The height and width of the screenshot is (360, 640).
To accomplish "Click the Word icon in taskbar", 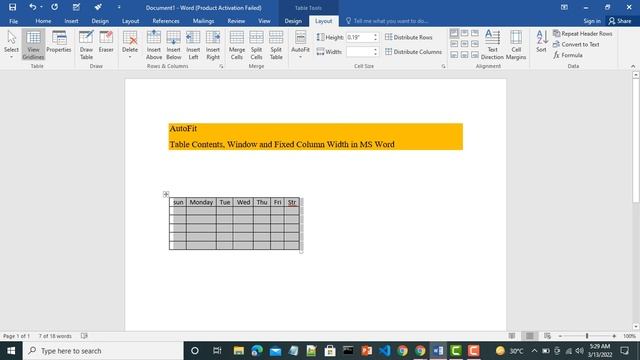I will 438,351.
